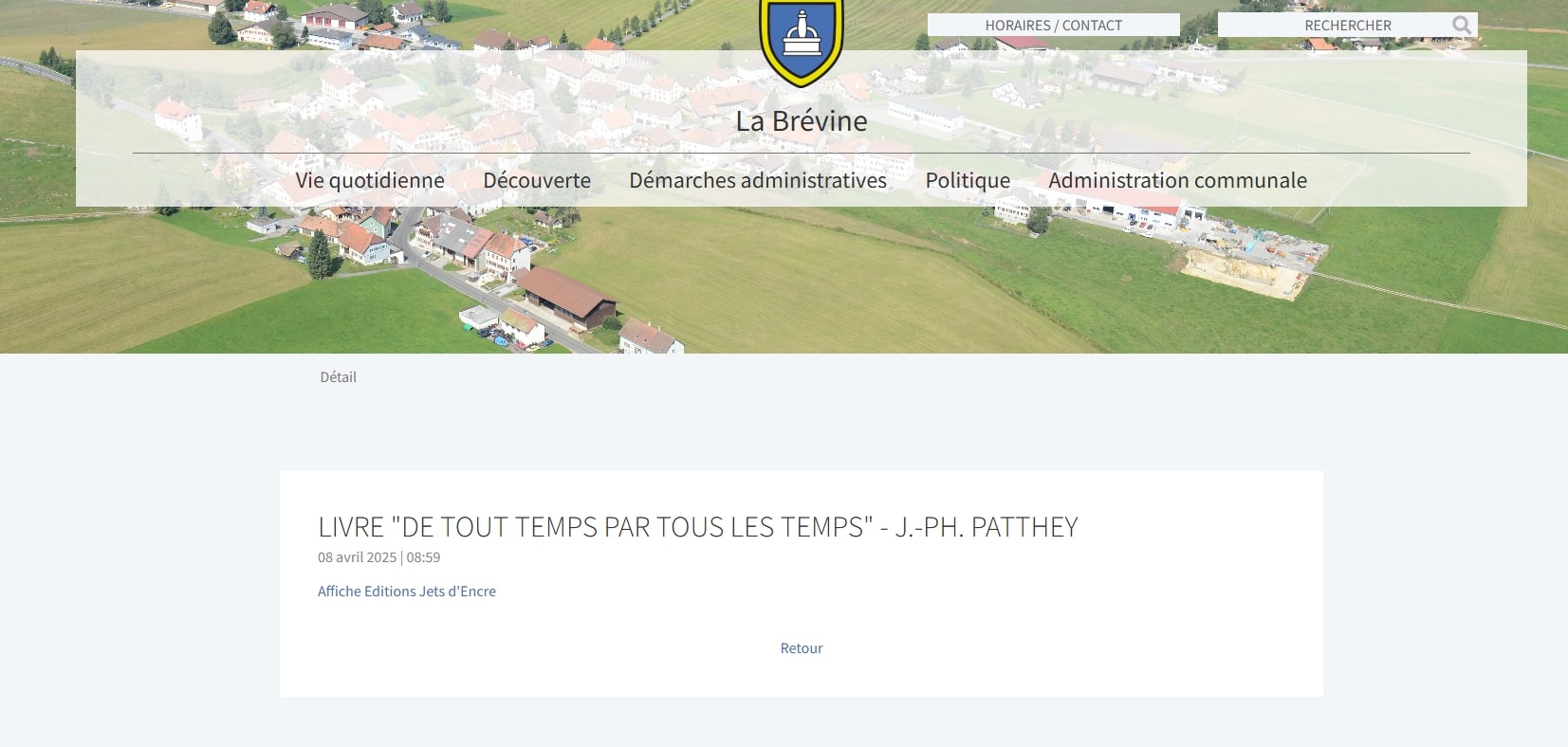Open the Administration communale menu
This screenshot has height=747, width=1568.
(x=1177, y=180)
